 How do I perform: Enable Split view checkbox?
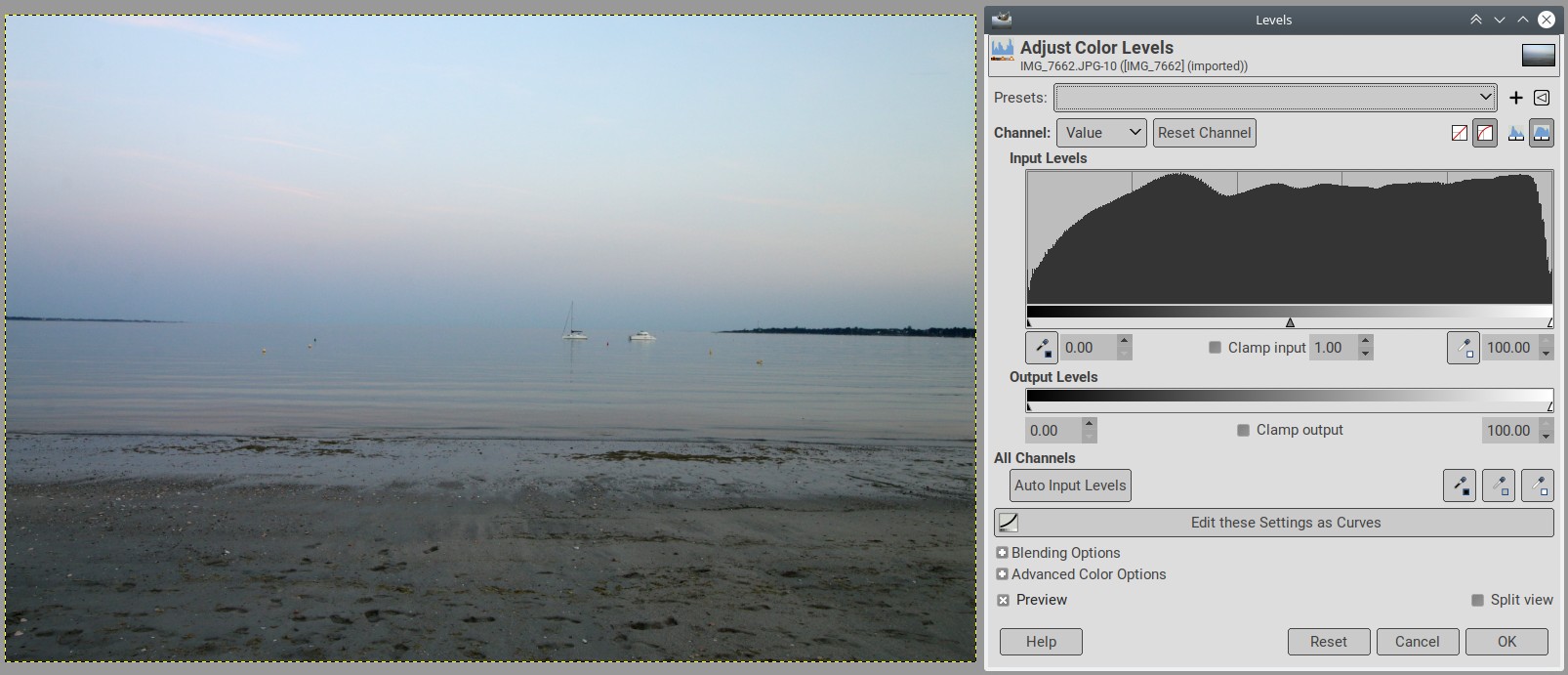click(1478, 600)
